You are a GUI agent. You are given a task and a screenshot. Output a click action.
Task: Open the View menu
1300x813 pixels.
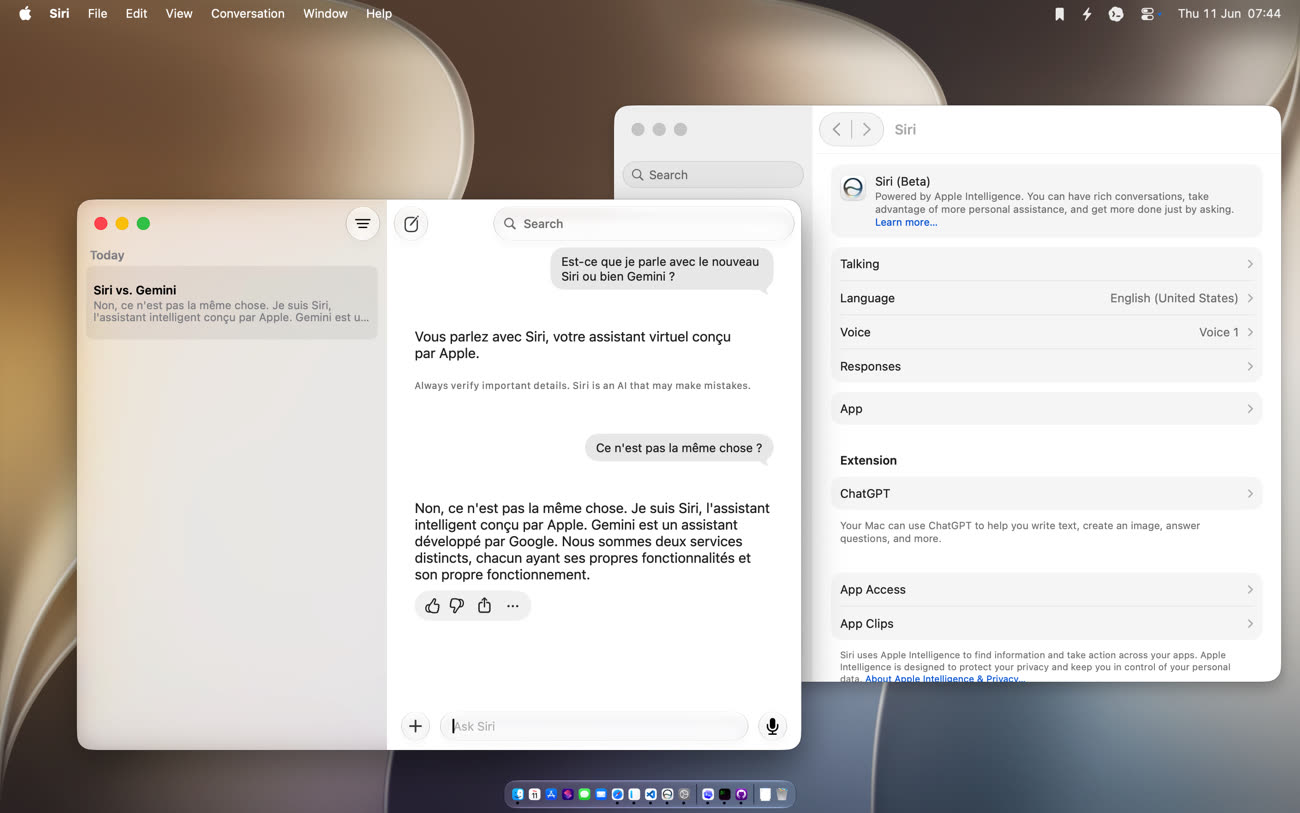(179, 14)
